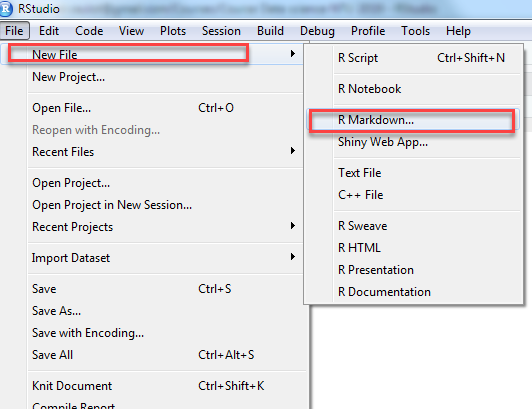Viewport: 532px width, 409px height.
Task: Expand the Recent Files submenu arrow
Action: (x=293, y=151)
